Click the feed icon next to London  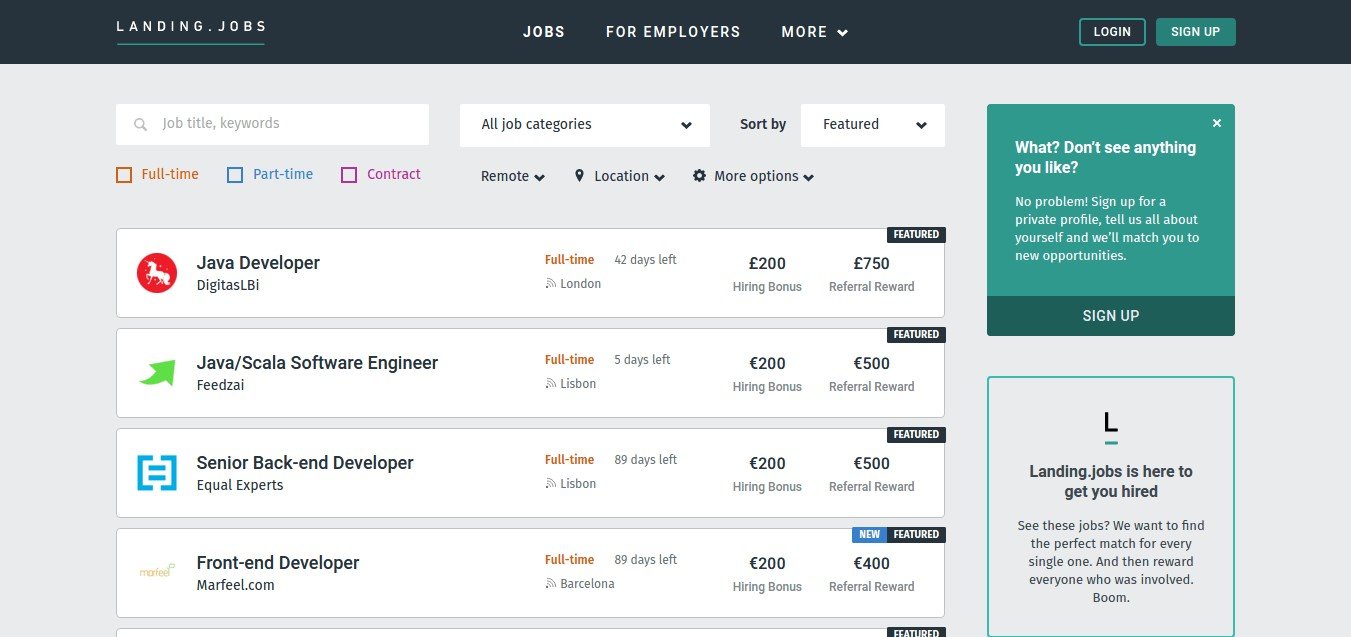pos(550,284)
